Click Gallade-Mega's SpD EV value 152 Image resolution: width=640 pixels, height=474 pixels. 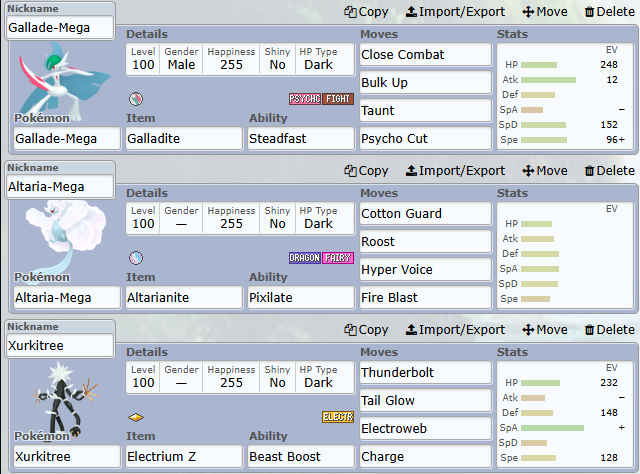609,125
